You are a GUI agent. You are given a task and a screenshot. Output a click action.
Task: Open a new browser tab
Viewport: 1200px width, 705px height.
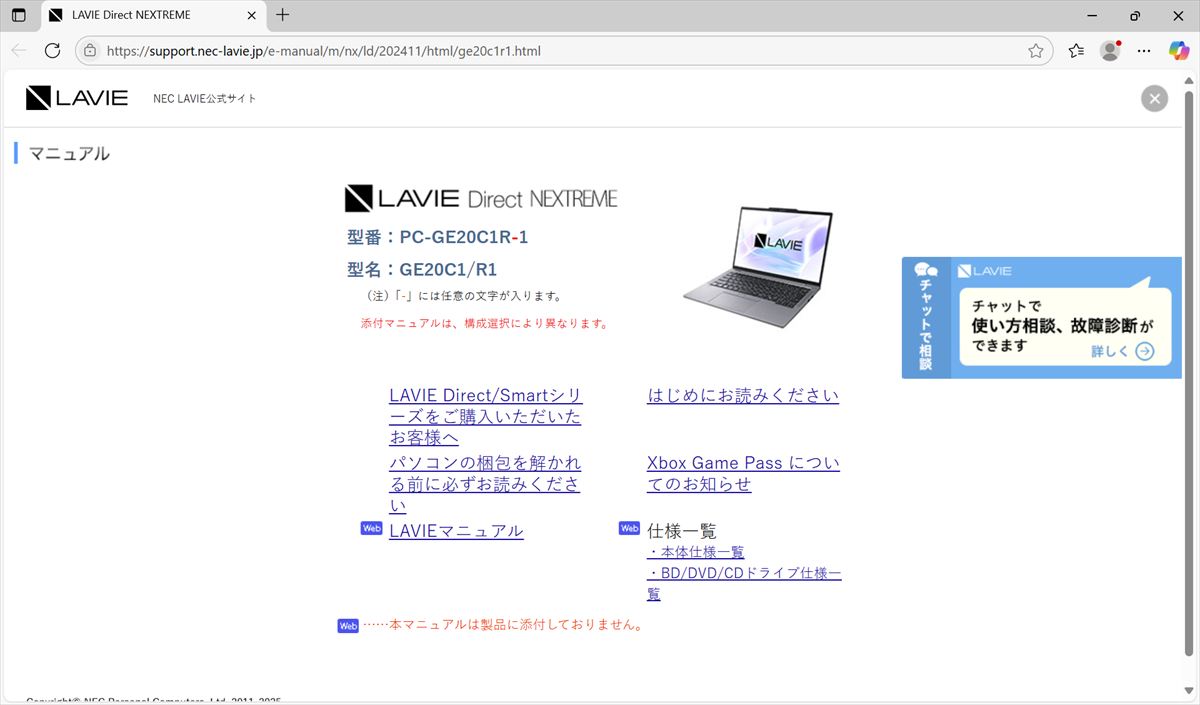click(283, 15)
